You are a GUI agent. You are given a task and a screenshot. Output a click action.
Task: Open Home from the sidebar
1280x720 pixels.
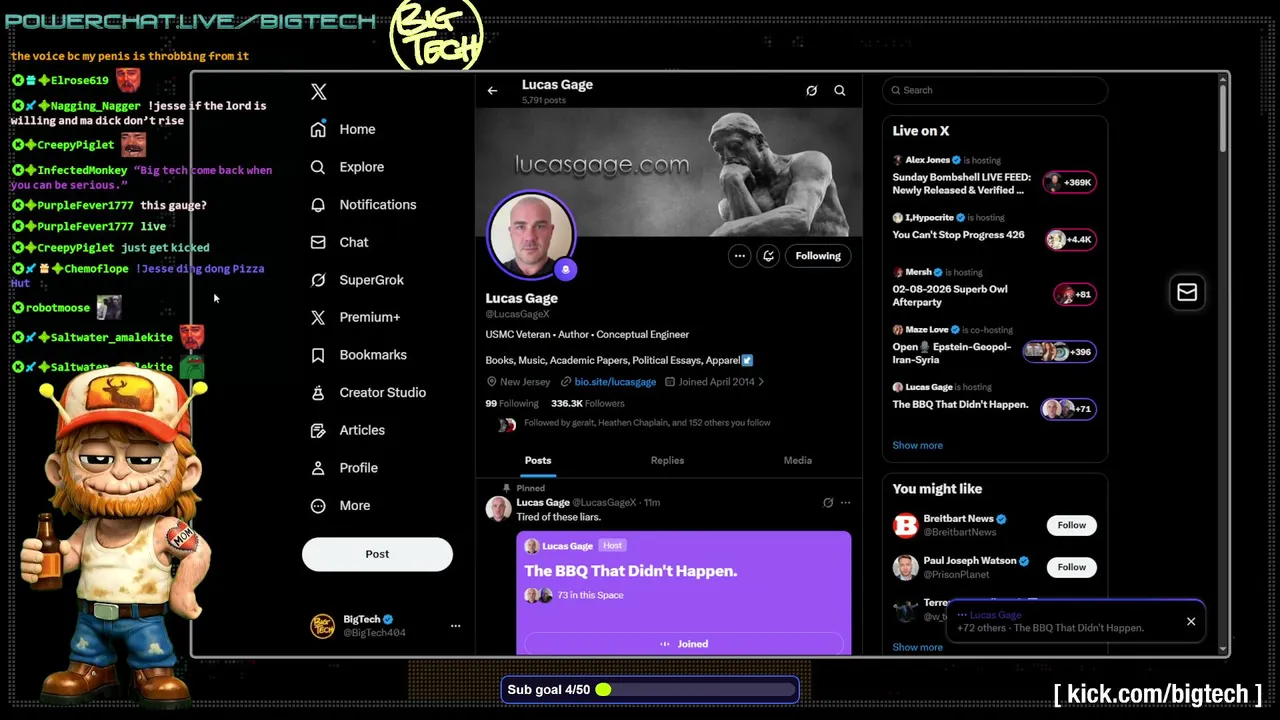pyautogui.click(x=343, y=129)
